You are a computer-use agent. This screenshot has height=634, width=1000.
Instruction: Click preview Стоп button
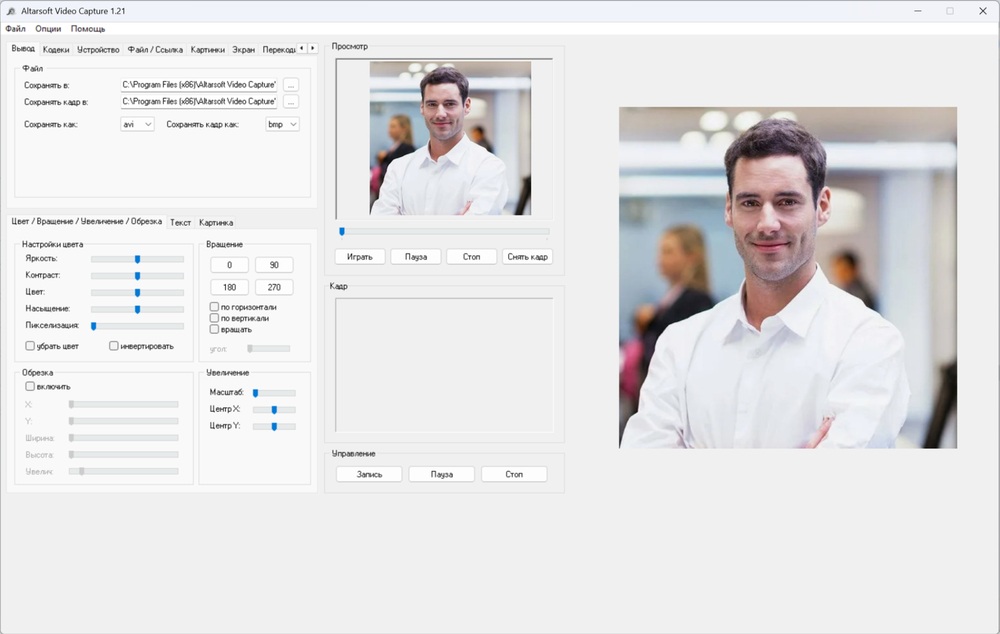coord(471,256)
